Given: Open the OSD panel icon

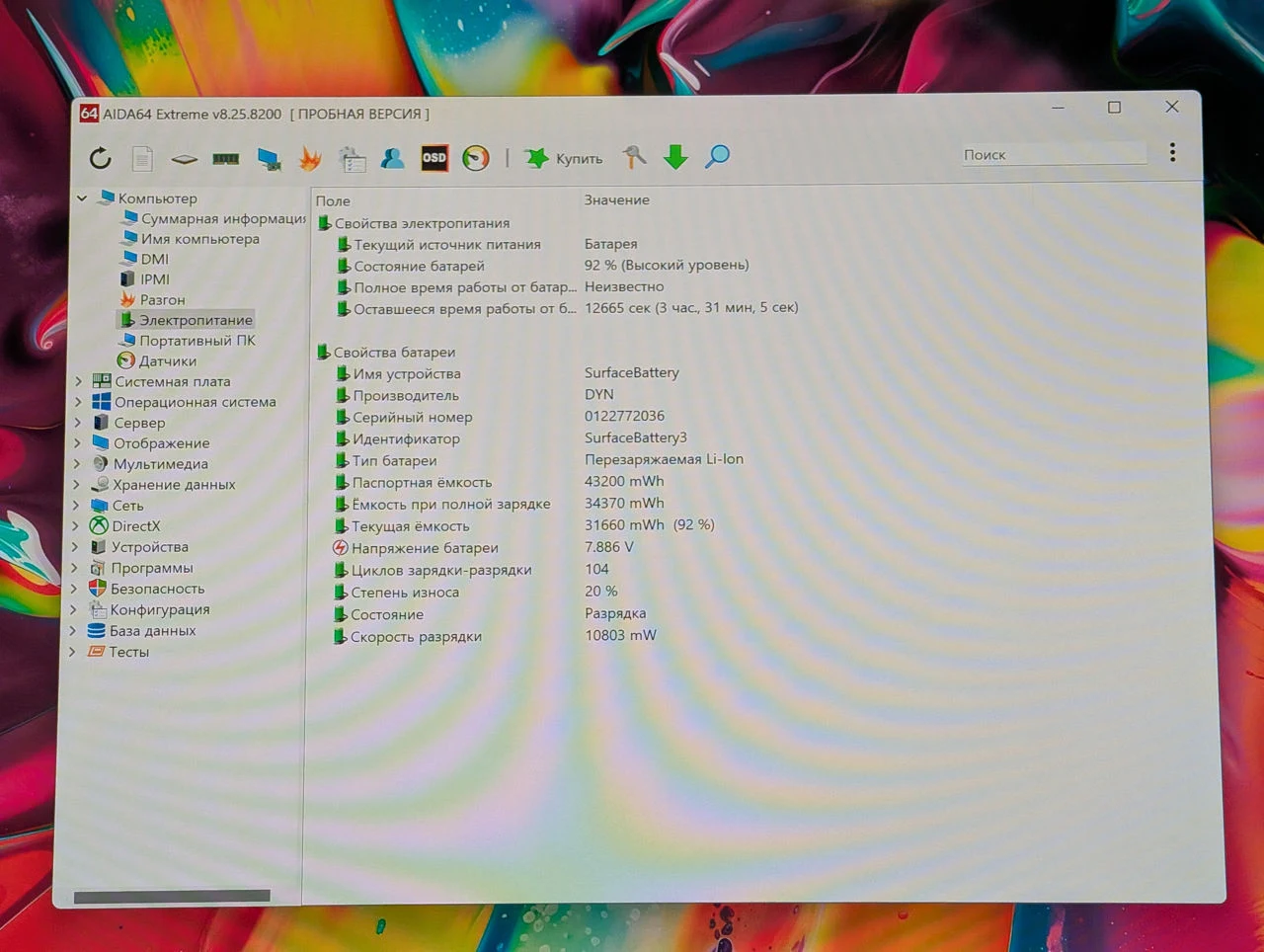Looking at the screenshot, I should click(x=434, y=157).
